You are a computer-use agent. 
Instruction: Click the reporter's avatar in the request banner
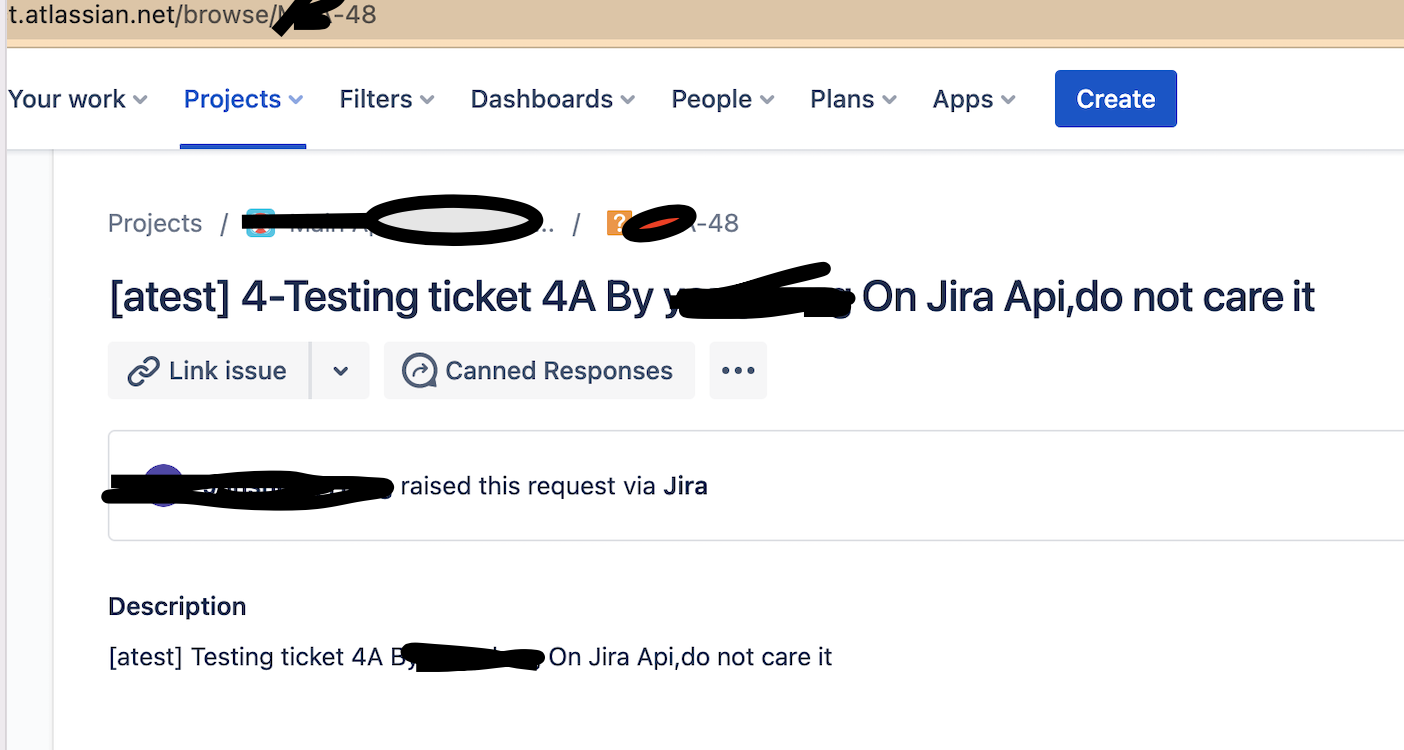pos(164,486)
